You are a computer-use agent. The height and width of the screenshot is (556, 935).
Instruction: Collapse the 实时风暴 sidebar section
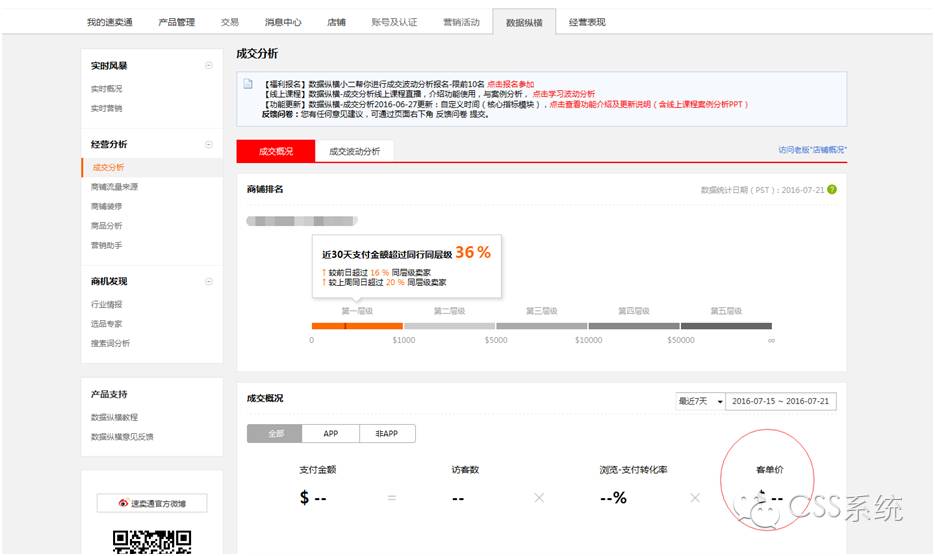tap(209, 66)
